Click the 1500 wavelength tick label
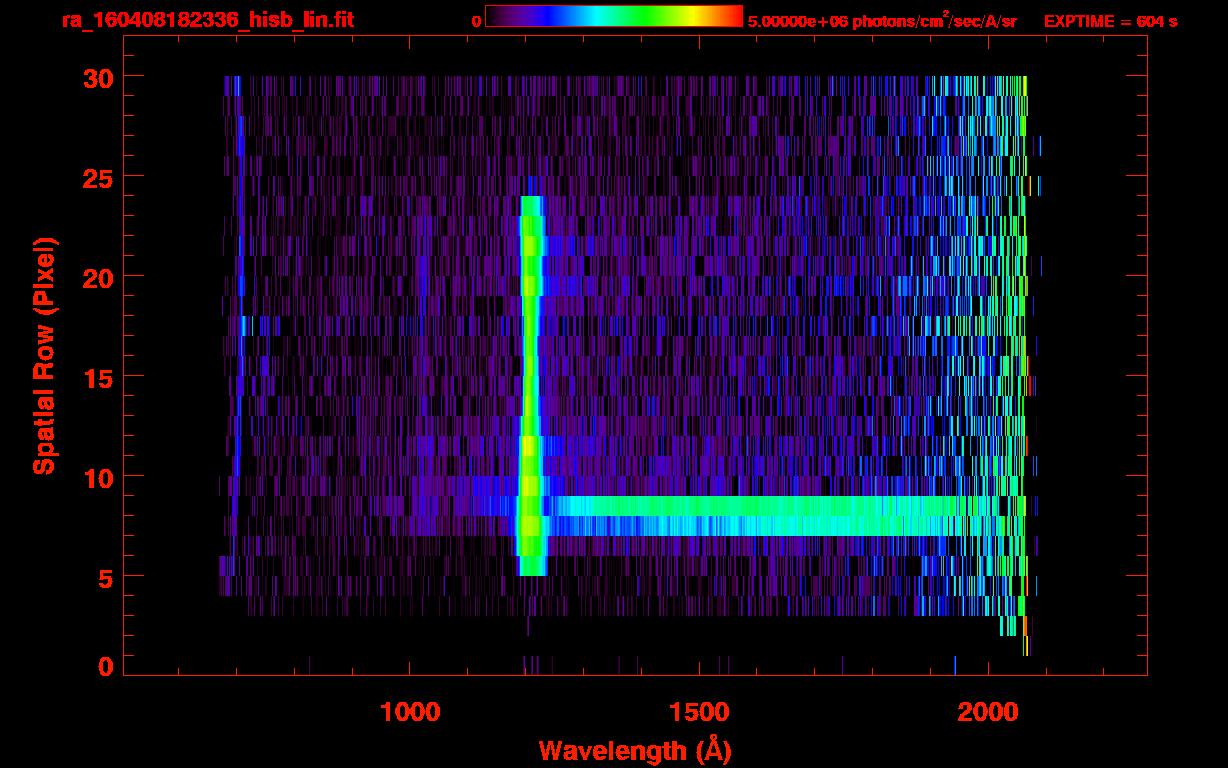This screenshot has height=768, width=1228. 699,712
